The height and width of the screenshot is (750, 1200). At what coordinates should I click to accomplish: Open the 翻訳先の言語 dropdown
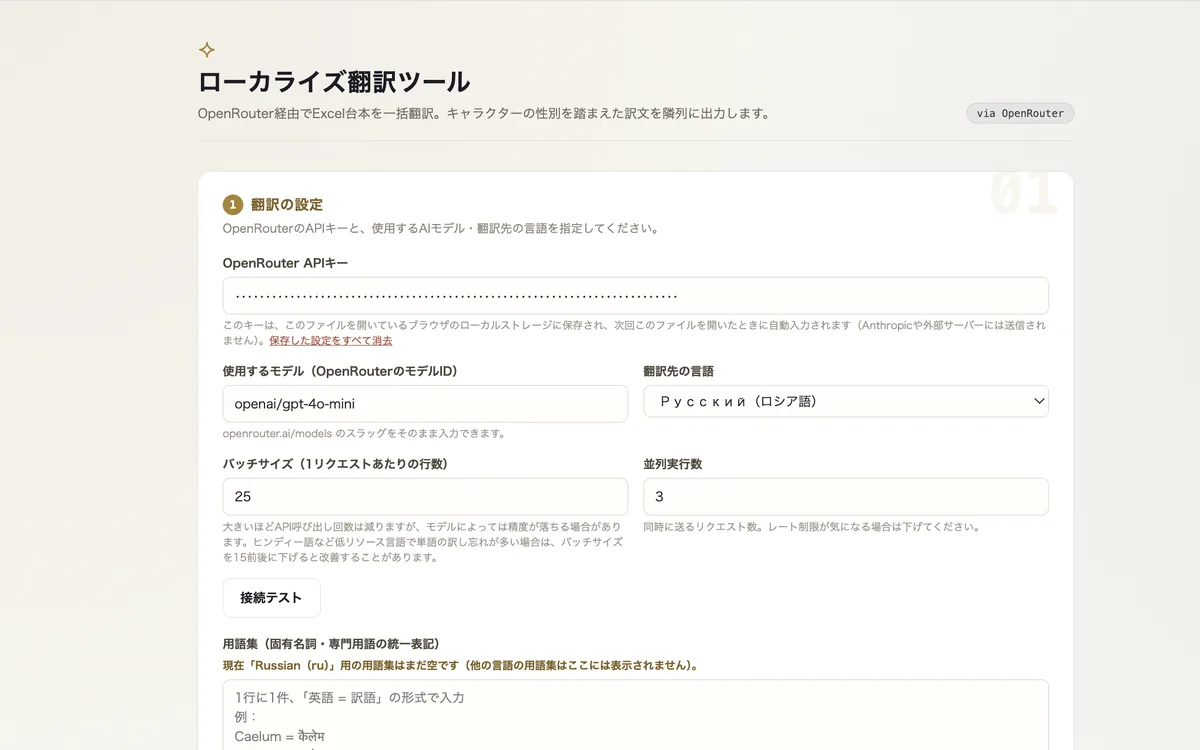846,401
